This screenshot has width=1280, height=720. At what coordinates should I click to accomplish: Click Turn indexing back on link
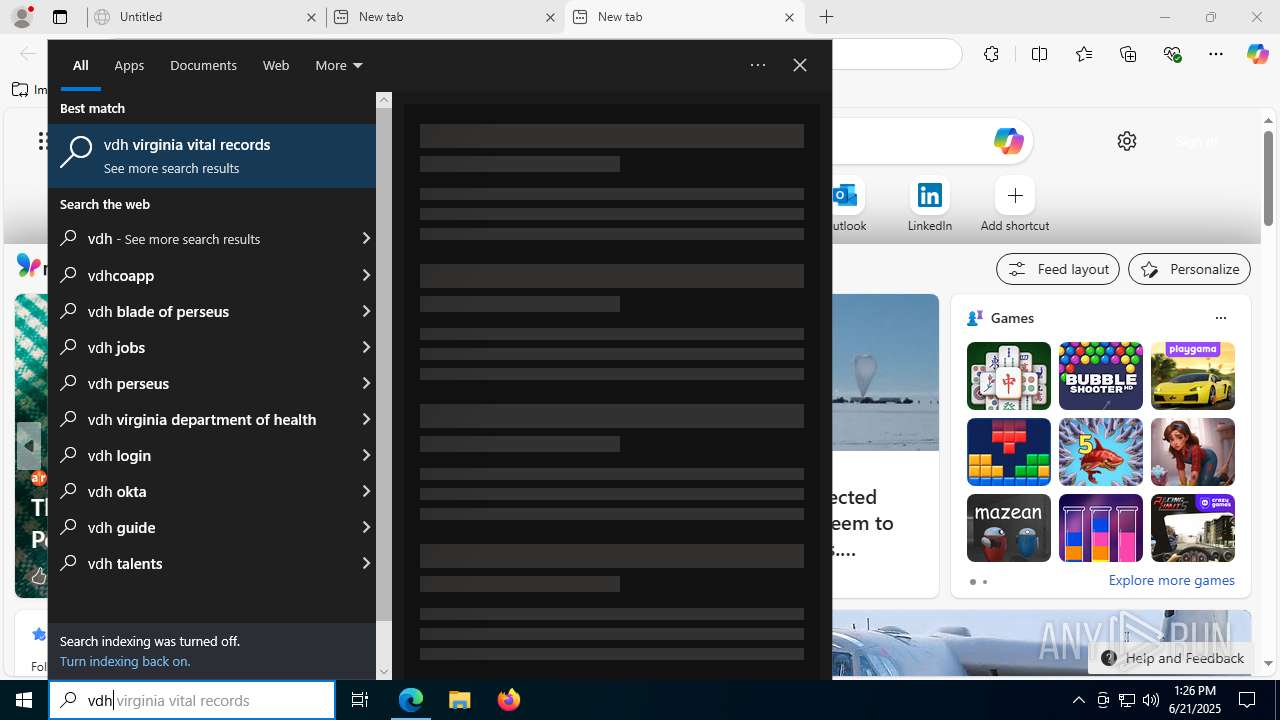coord(125,661)
